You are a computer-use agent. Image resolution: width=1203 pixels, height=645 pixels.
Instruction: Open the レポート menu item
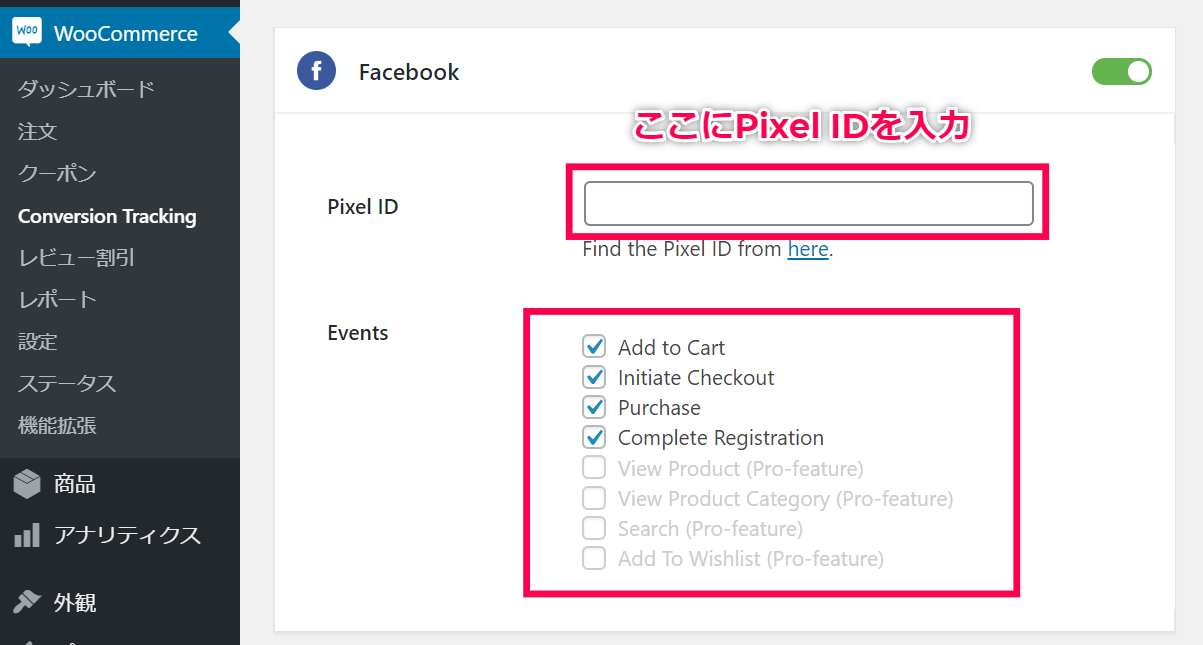57,299
